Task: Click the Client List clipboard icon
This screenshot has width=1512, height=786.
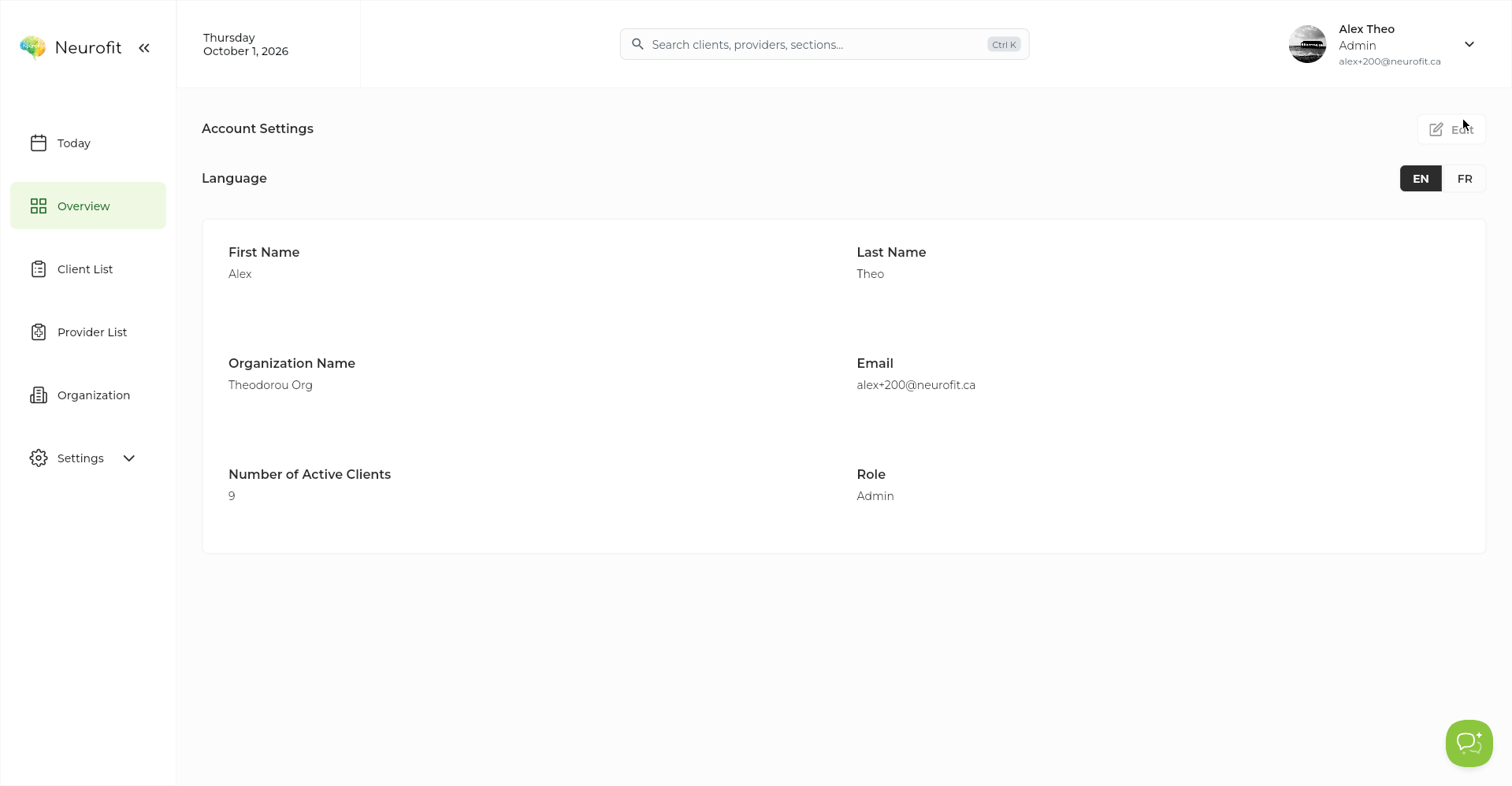Action: coord(39,269)
